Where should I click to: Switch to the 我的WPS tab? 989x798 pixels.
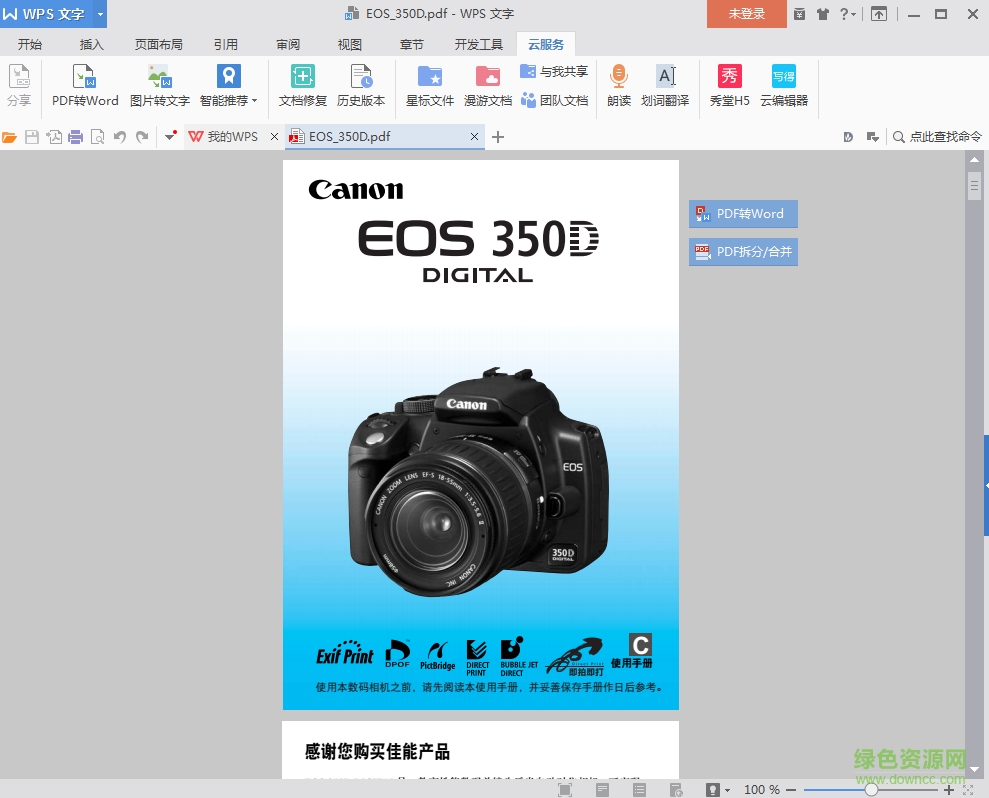tap(231, 136)
